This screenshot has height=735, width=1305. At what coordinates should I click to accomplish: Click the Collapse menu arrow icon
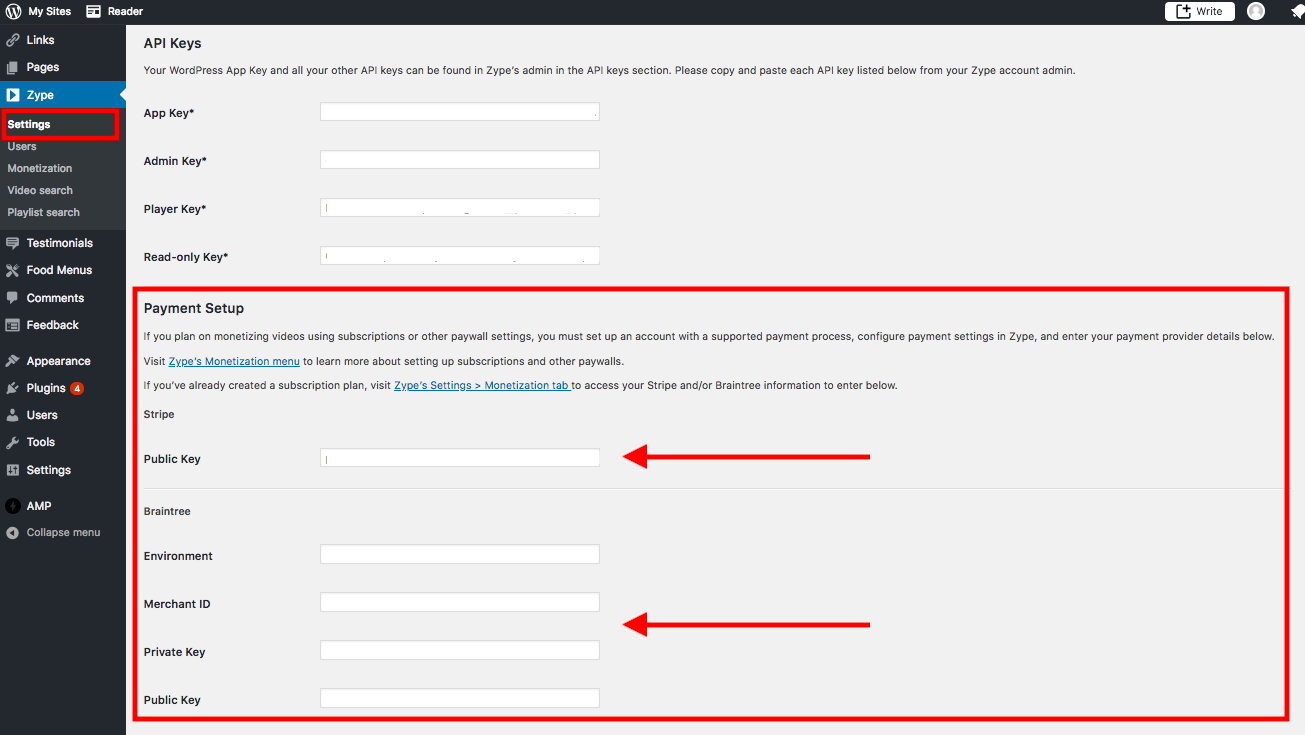[x=12, y=533]
